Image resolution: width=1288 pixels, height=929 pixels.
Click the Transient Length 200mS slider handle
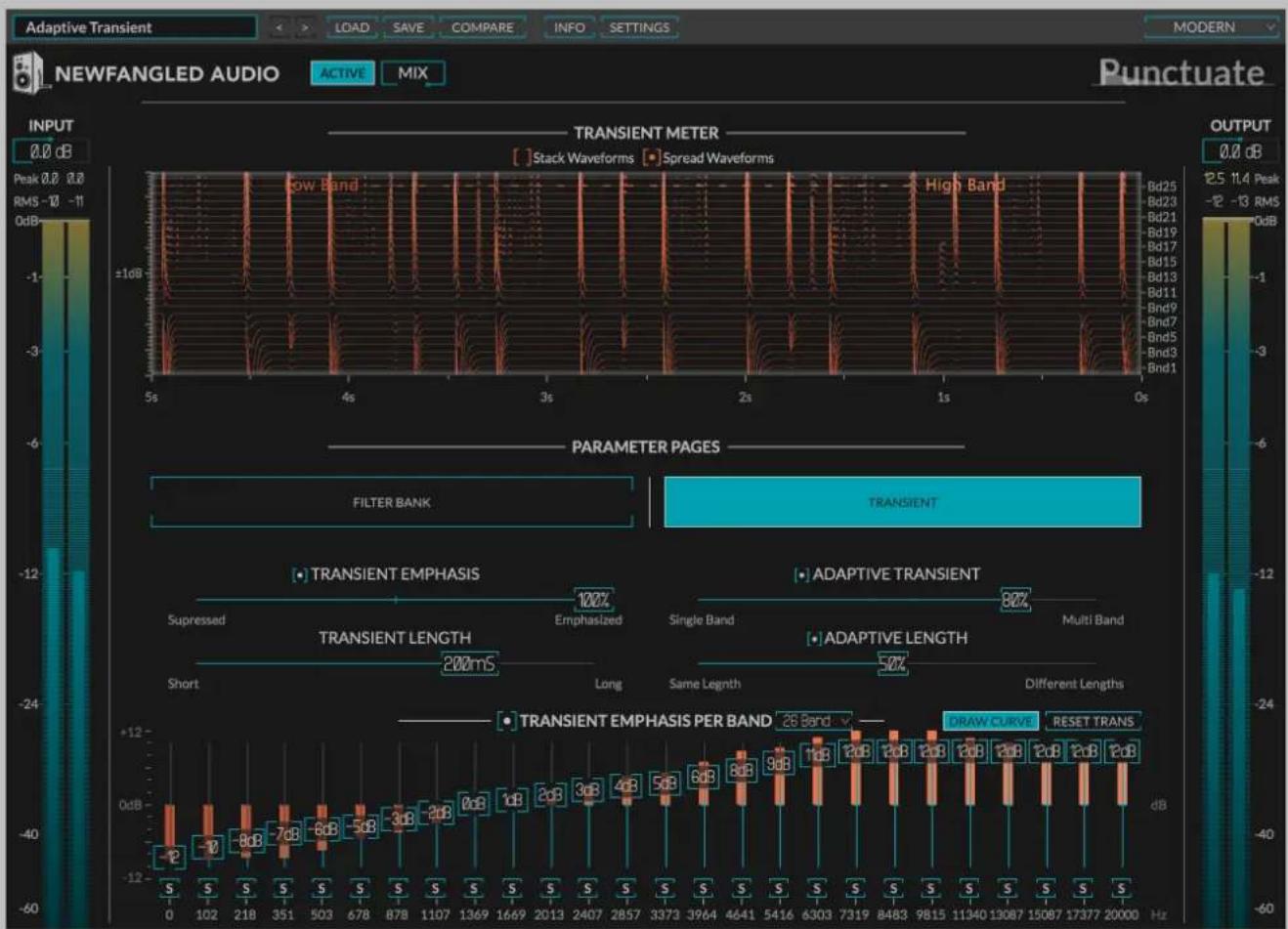coord(469,664)
